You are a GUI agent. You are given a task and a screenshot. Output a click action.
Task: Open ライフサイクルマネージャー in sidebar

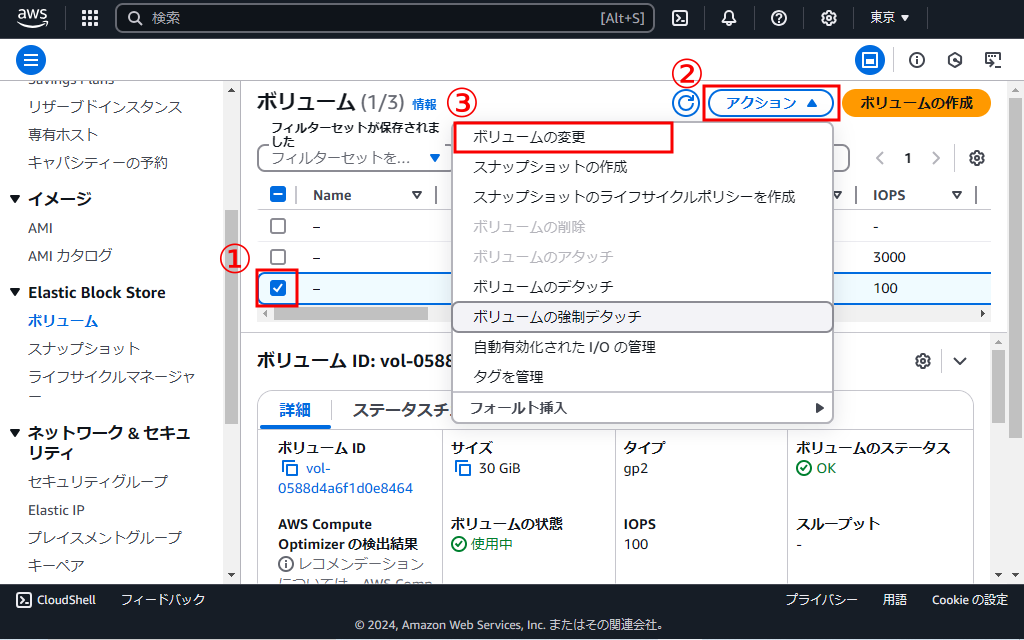[x=112, y=385]
